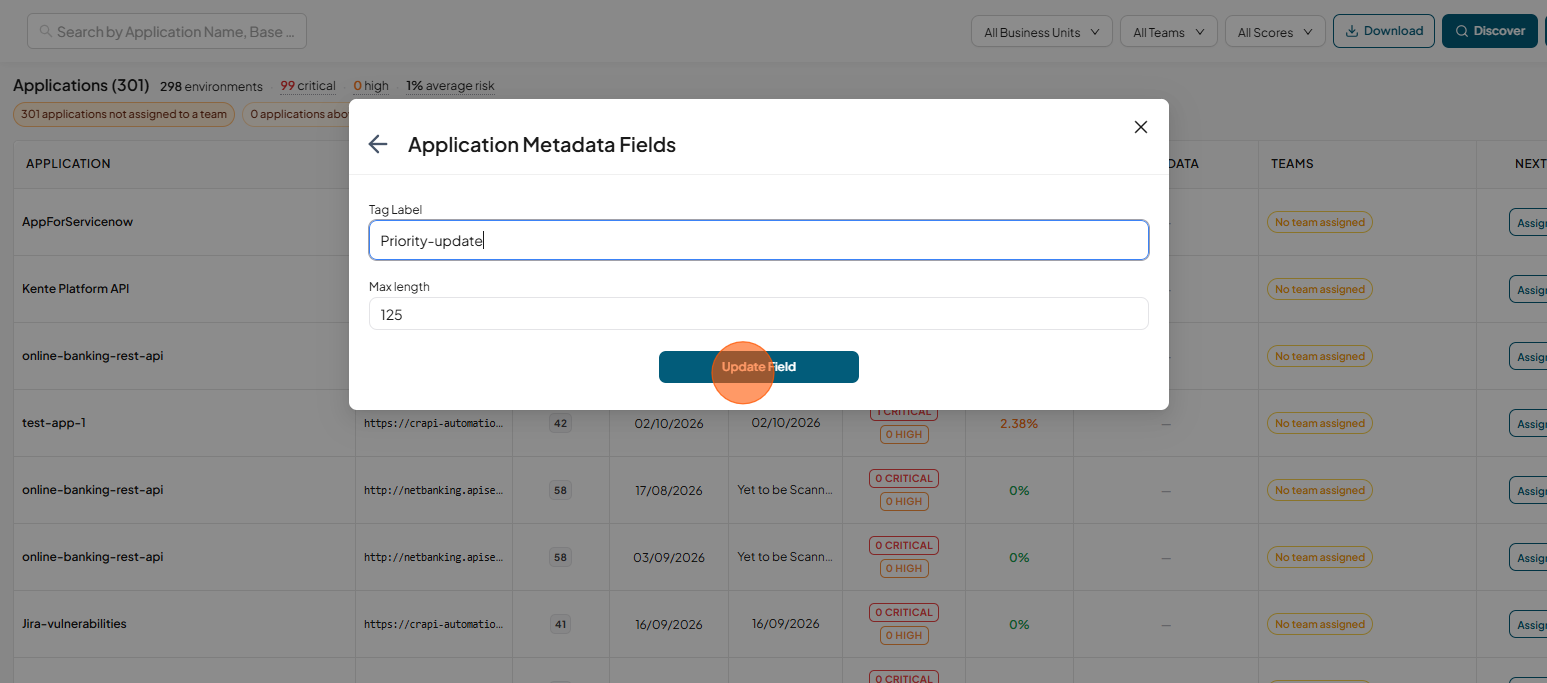
Task: Open the Kente Platform API application row
Action: tap(76, 289)
